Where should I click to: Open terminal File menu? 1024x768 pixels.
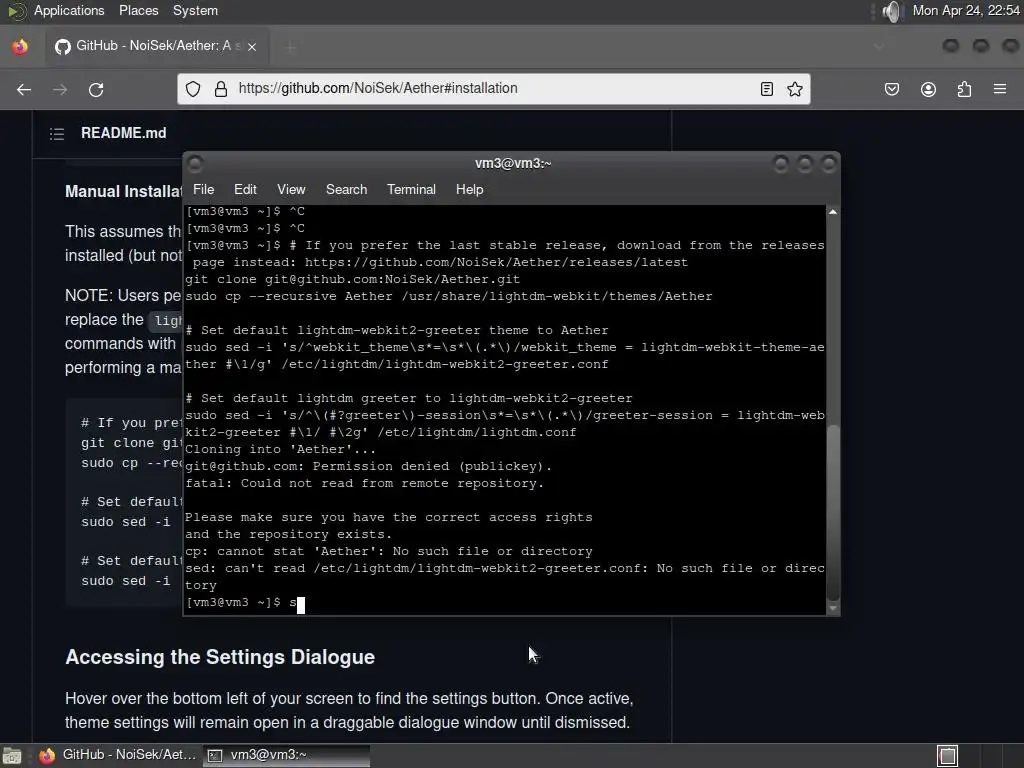(203, 189)
